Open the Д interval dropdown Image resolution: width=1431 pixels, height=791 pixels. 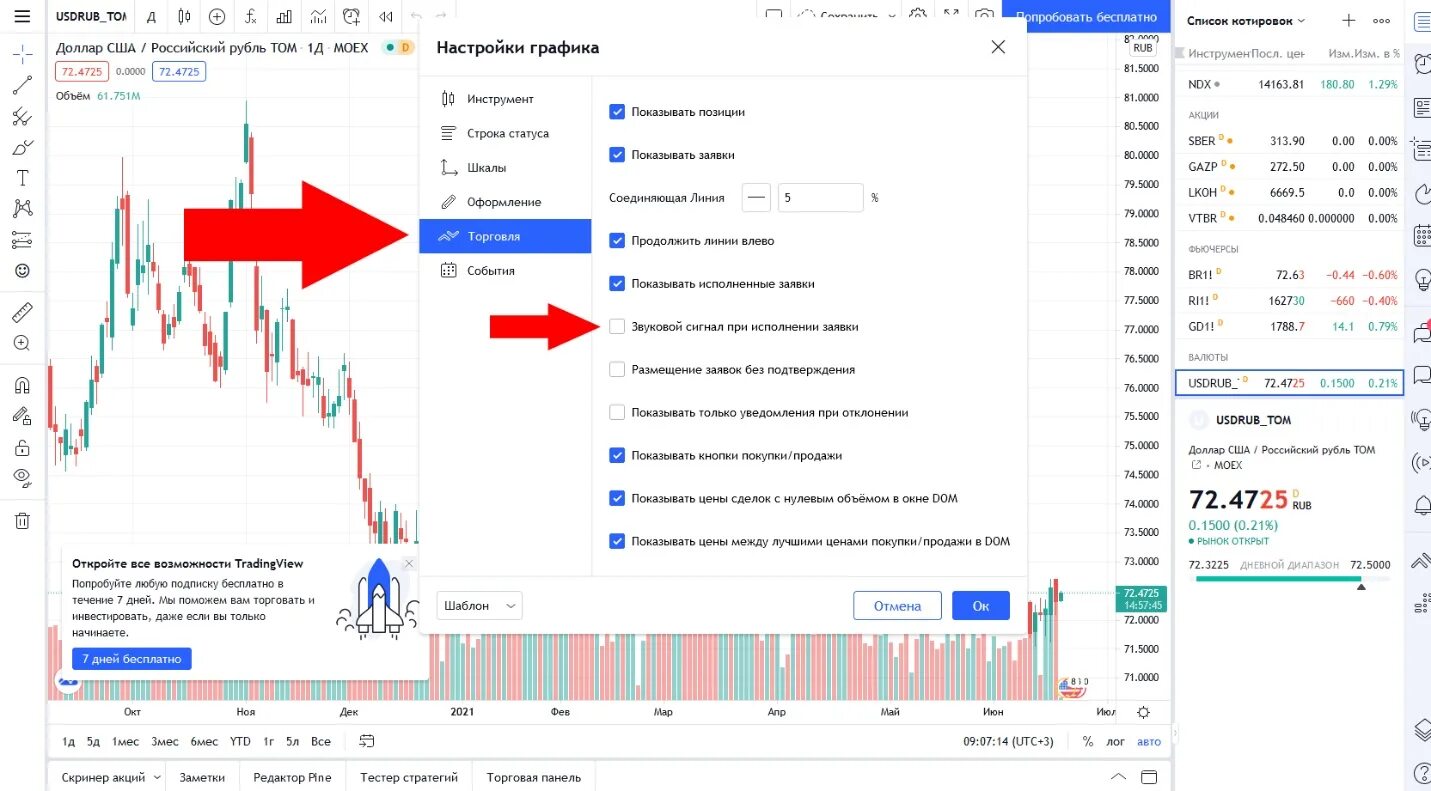(150, 17)
